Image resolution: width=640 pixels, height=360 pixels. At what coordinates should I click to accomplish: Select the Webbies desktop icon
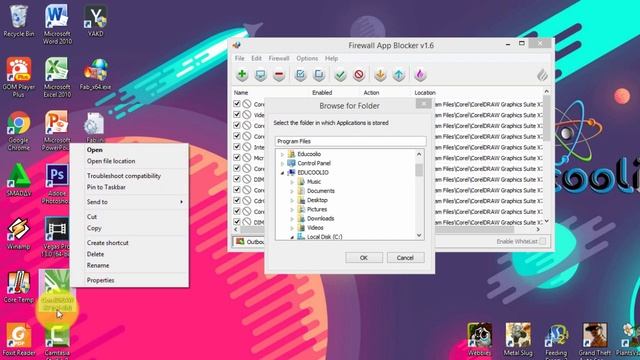click(x=480, y=340)
